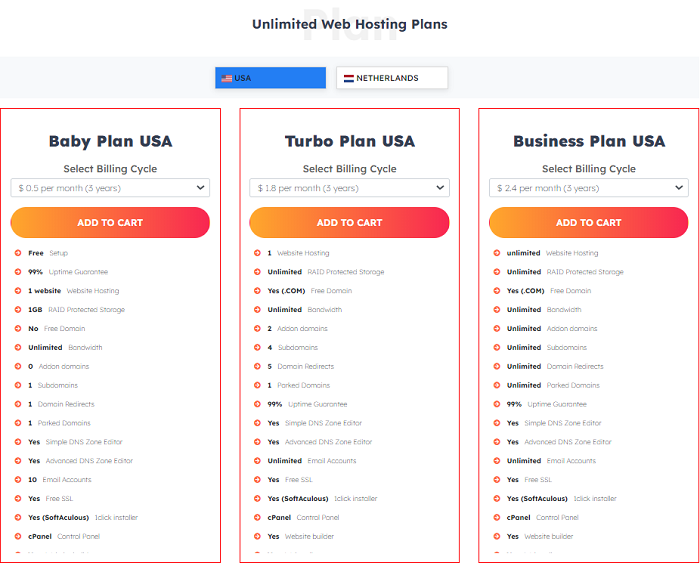Add Baby Plan USA to cart

110,222
